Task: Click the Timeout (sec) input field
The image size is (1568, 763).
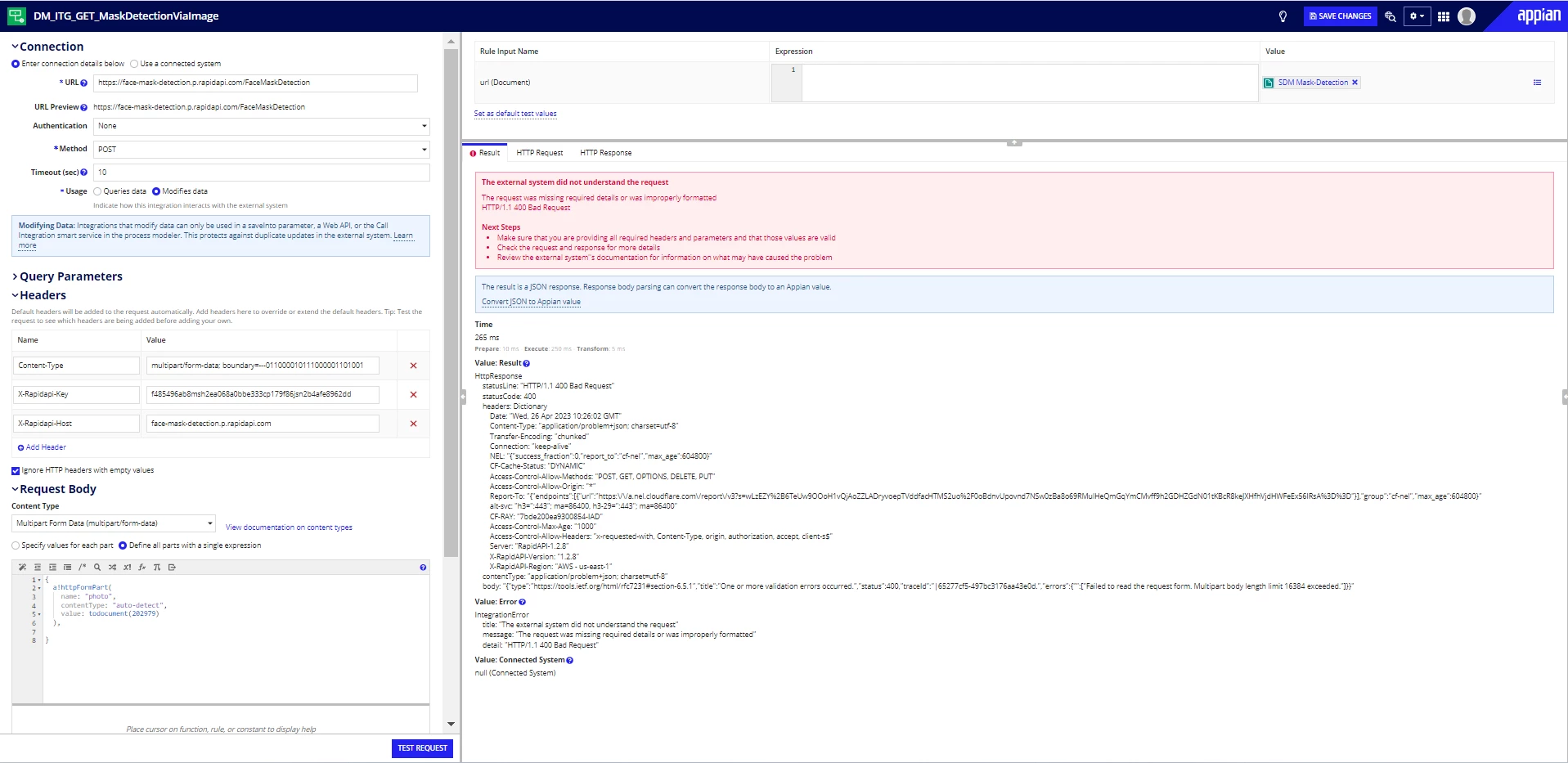Action: (x=262, y=173)
